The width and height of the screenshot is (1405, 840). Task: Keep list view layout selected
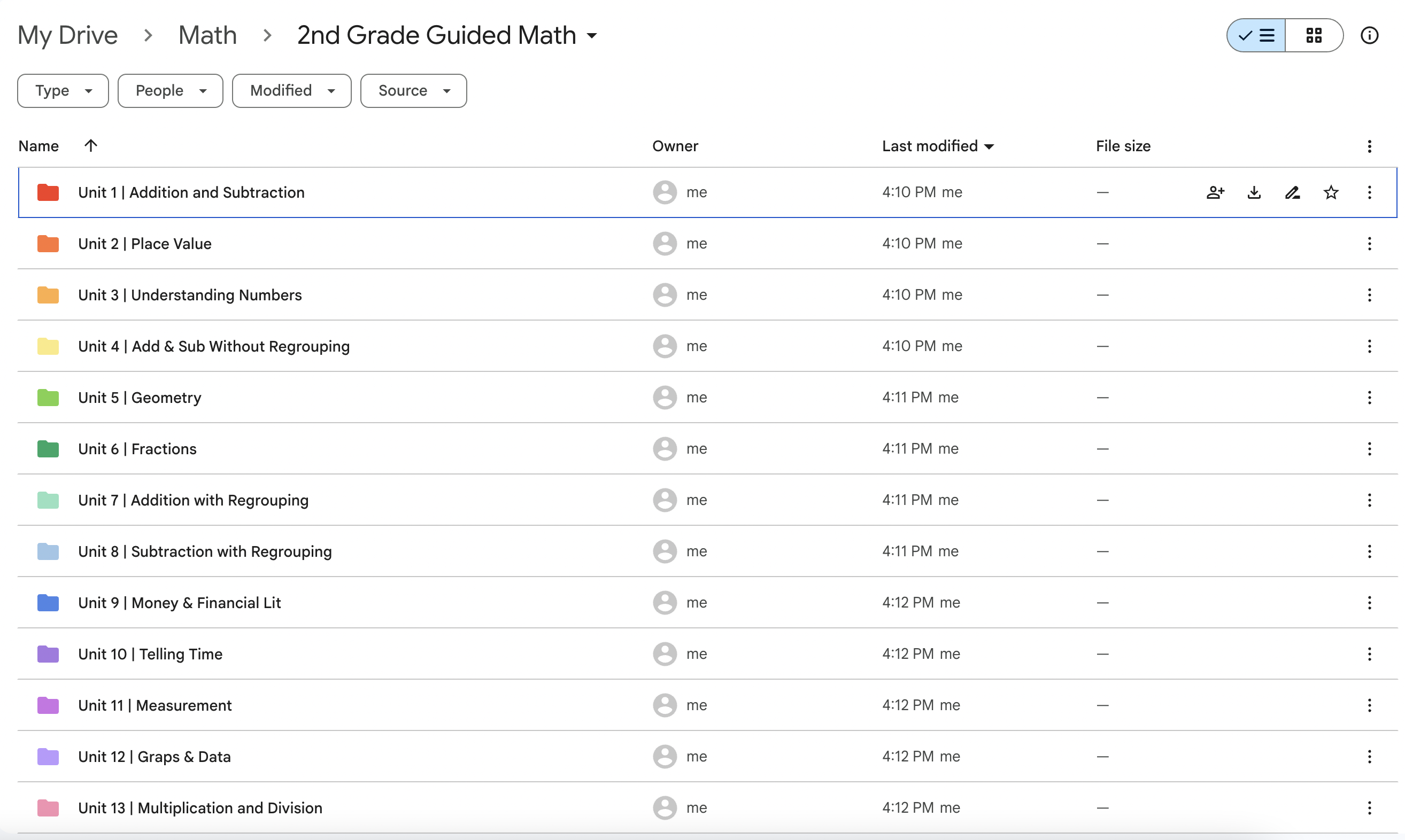tap(1255, 35)
